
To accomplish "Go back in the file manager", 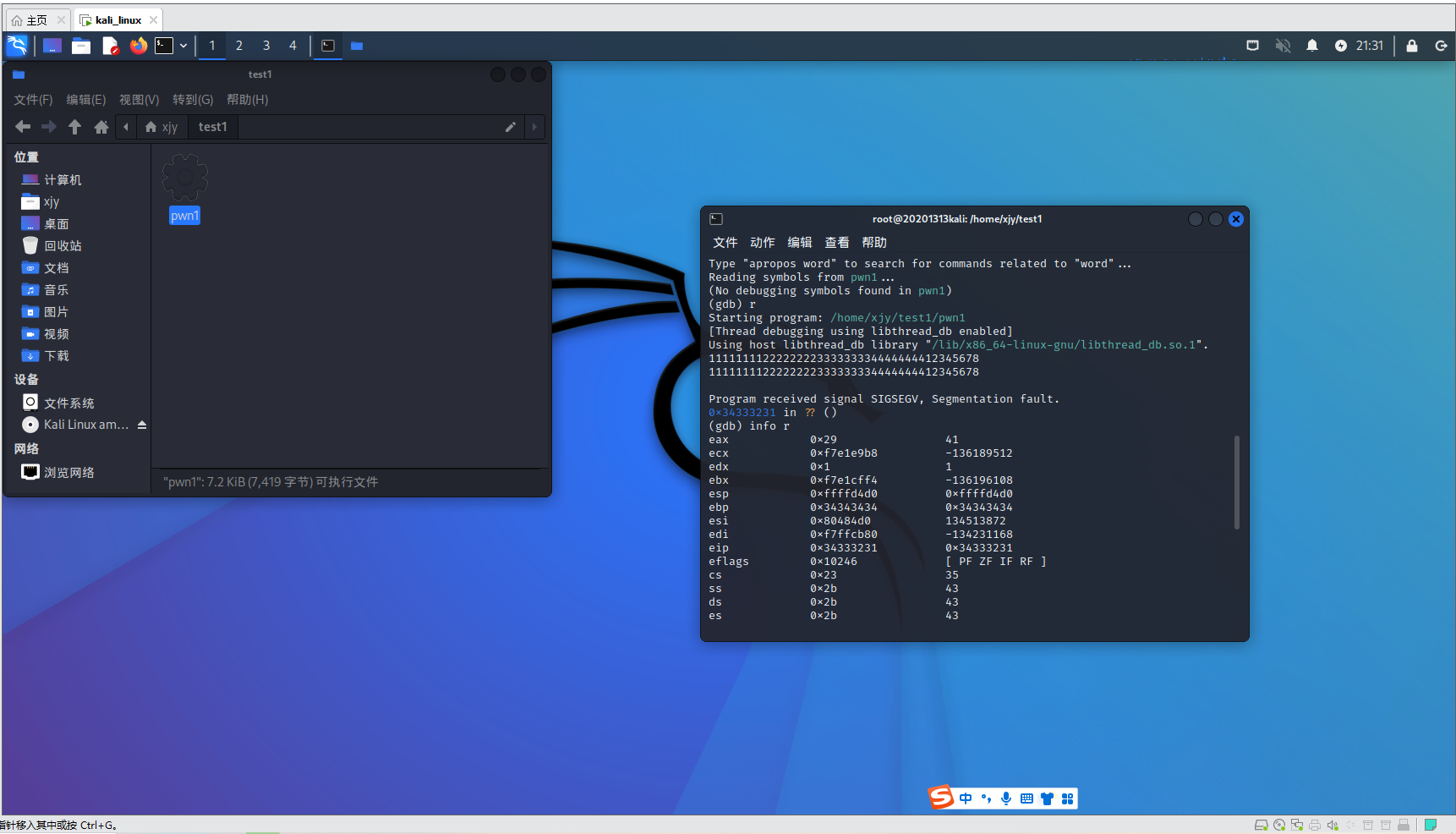I will pyautogui.click(x=23, y=127).
